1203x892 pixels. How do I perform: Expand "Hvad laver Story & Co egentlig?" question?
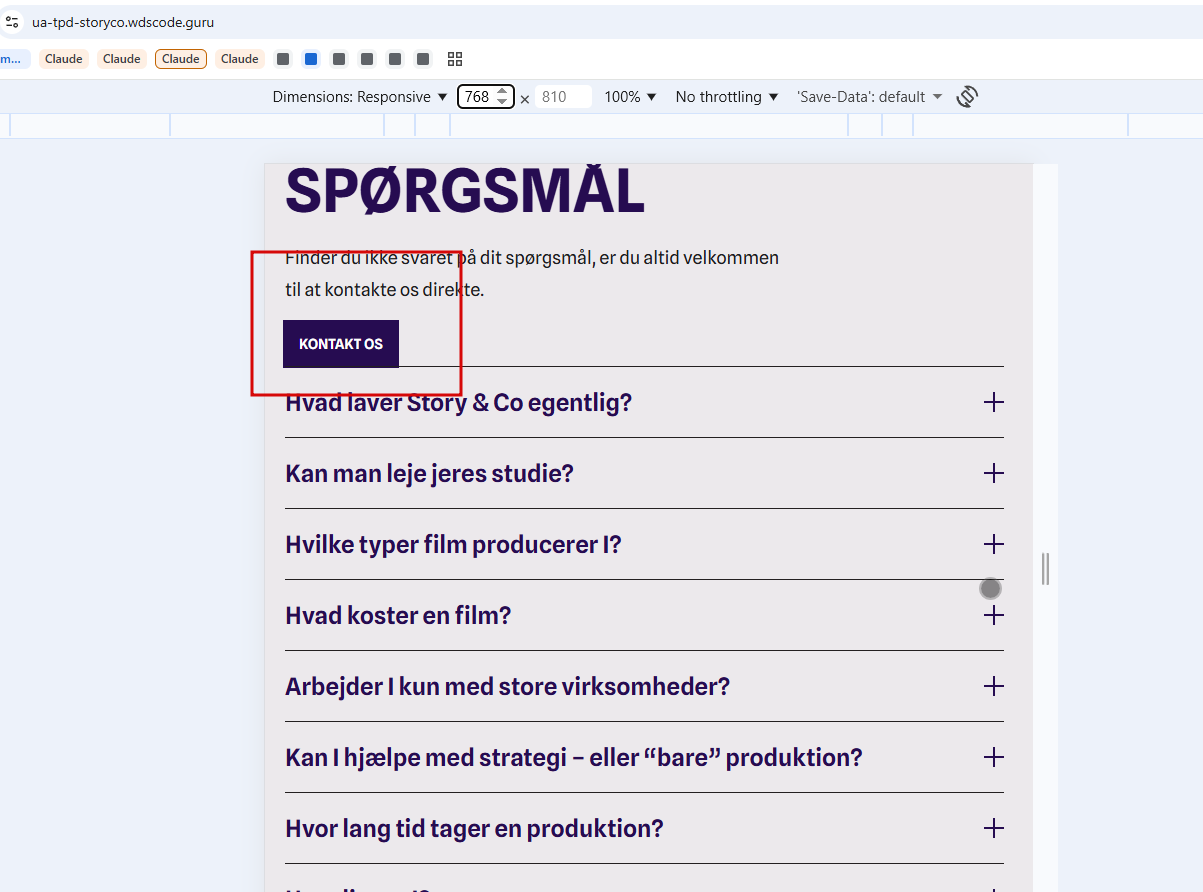pos(644,402)
